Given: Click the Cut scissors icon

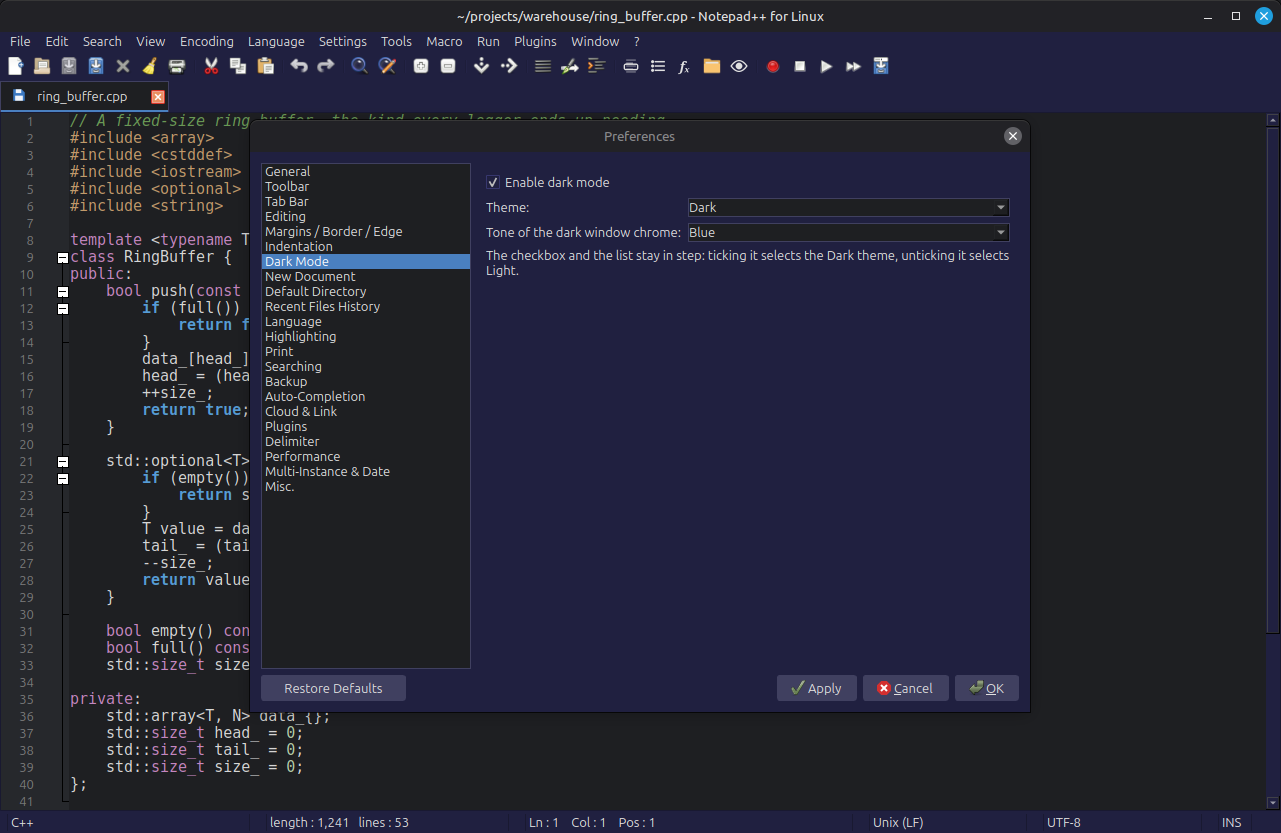Looking at the screenshot, I should pyautogui.click(x=211, y=66).
